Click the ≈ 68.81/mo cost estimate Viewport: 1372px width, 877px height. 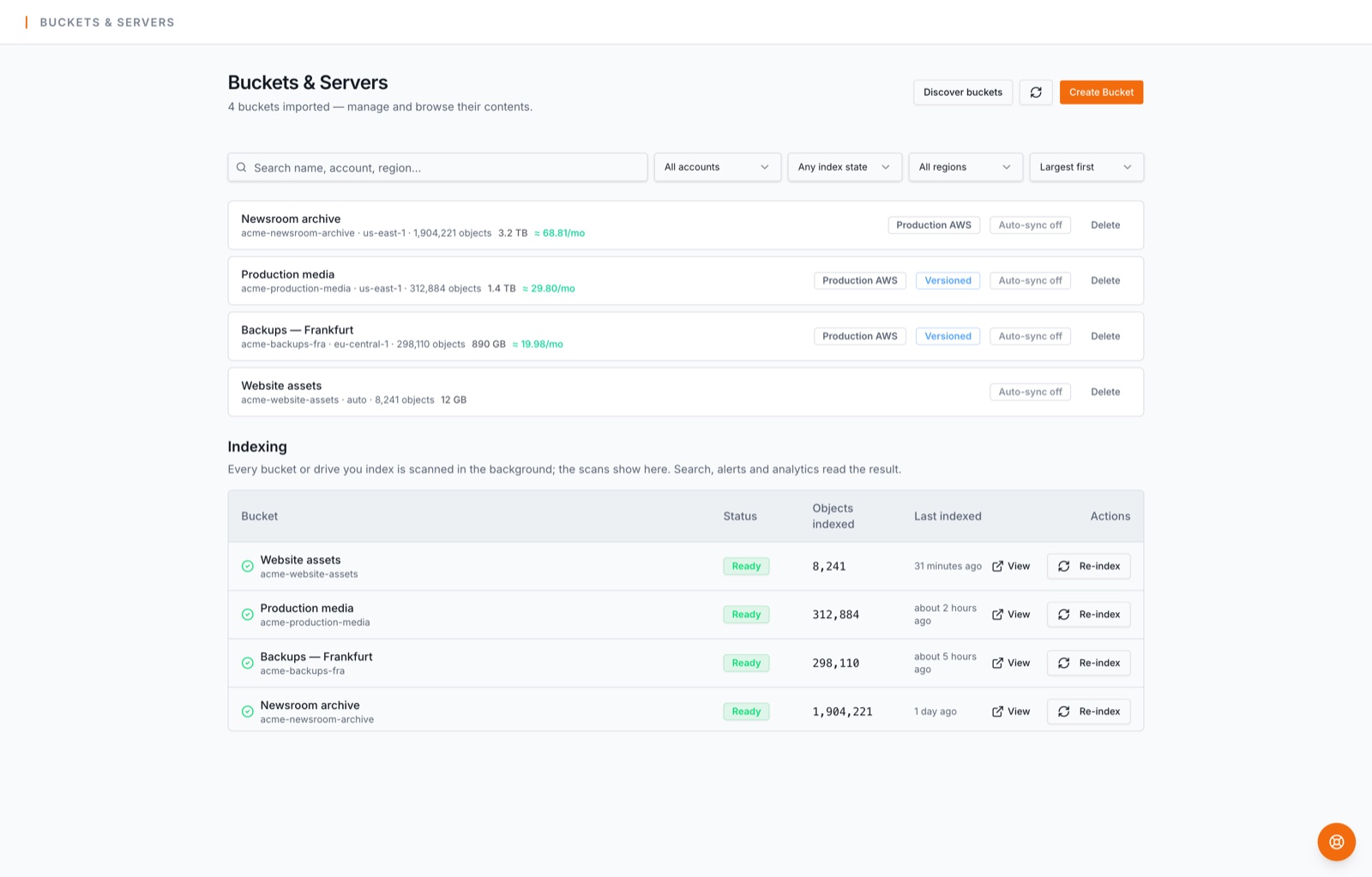pyautogui.click(x=559, y=233)
